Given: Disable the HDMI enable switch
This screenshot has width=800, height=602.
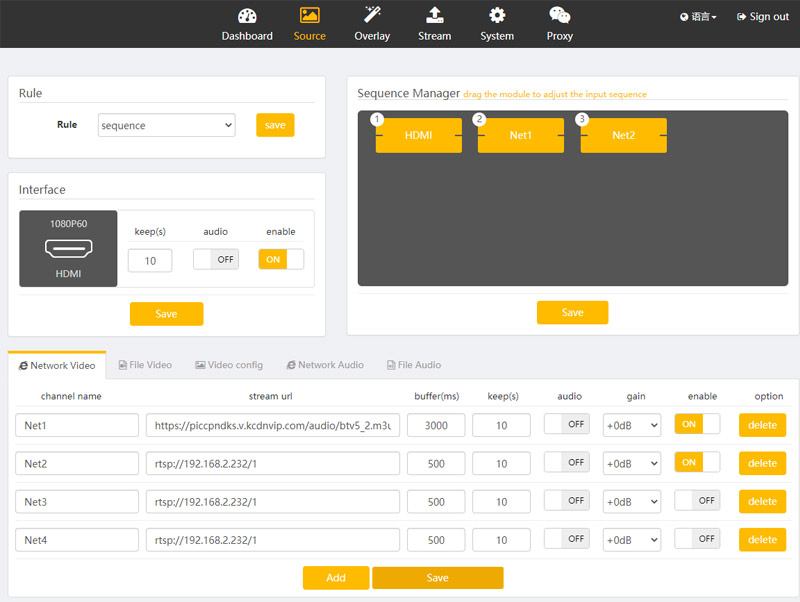Looking at the screenshot, I should tap(281, 260).
